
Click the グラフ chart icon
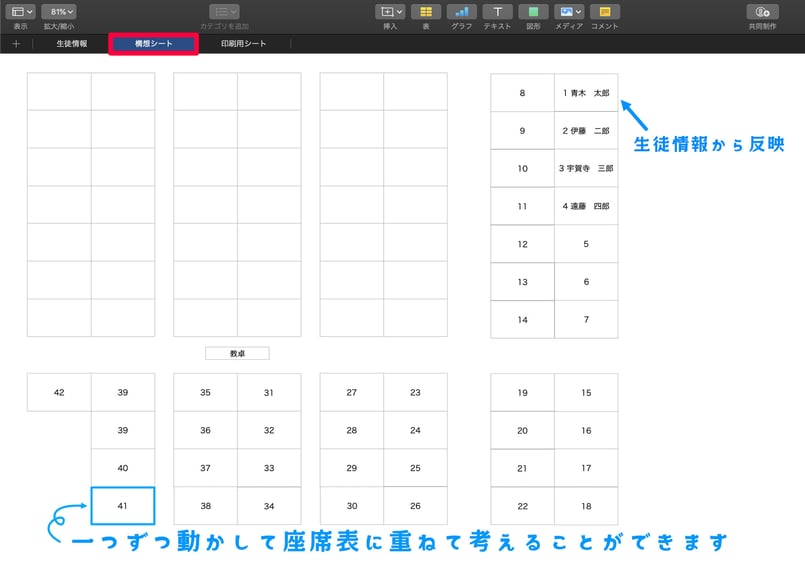click(462, 12)
